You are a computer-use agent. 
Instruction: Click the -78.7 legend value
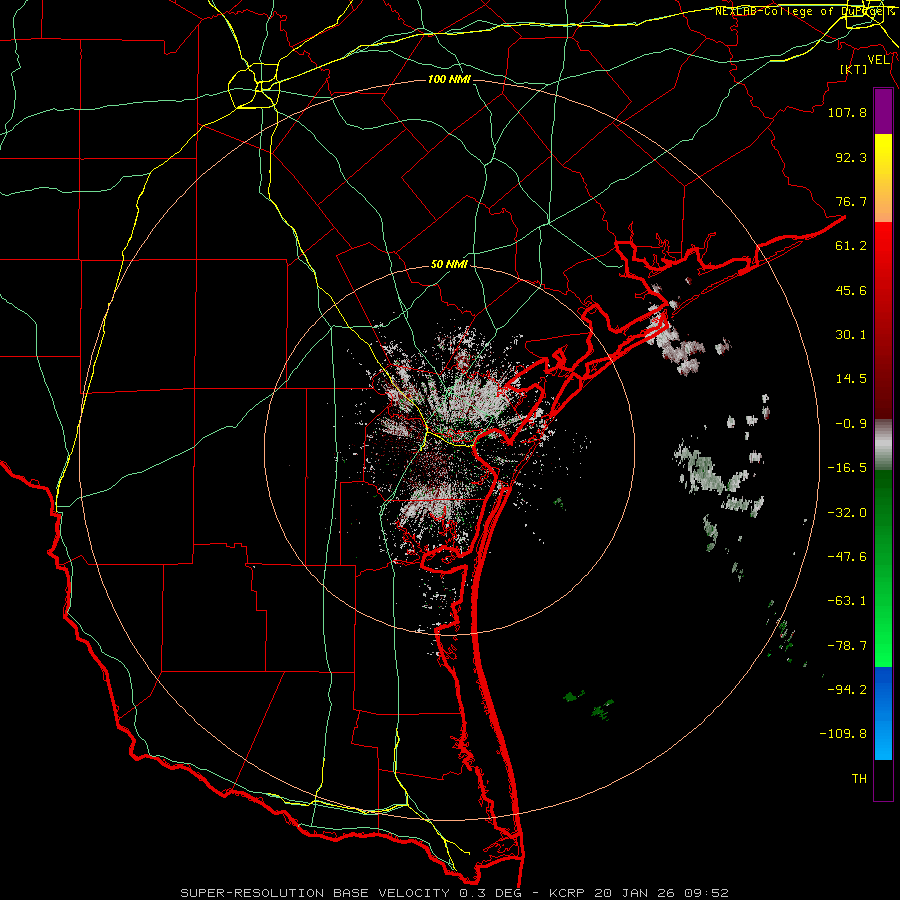[x=847, y=646]
